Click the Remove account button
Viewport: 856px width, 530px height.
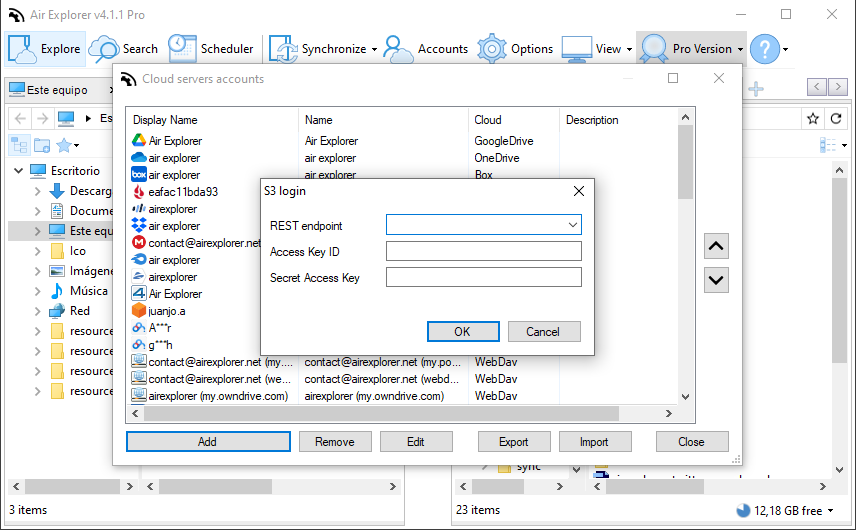tap(335, 442)
